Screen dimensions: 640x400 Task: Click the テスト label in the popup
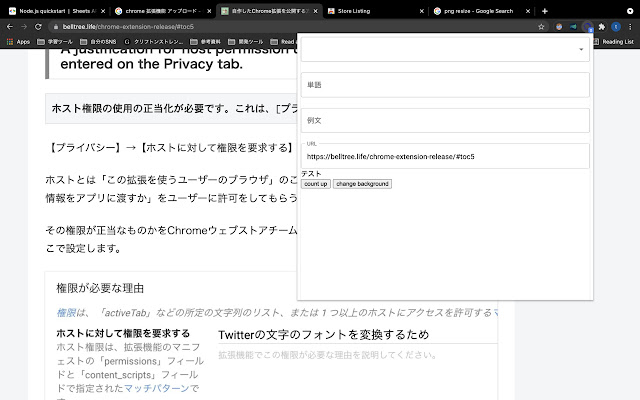point(311,174)
